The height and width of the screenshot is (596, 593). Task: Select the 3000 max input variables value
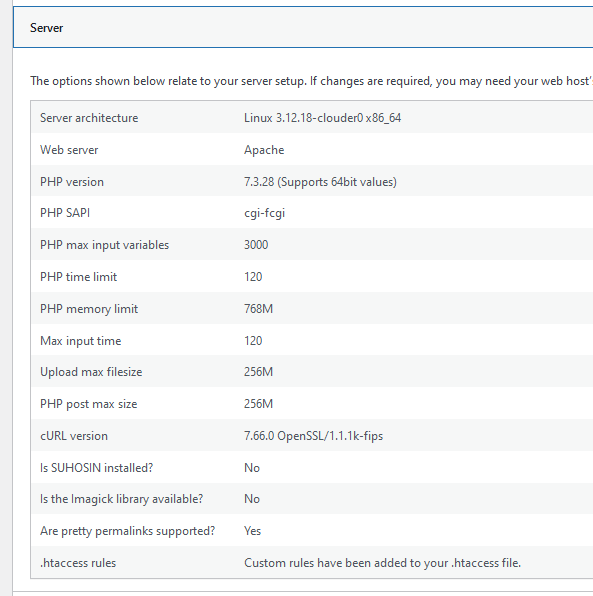click(256, 244)
